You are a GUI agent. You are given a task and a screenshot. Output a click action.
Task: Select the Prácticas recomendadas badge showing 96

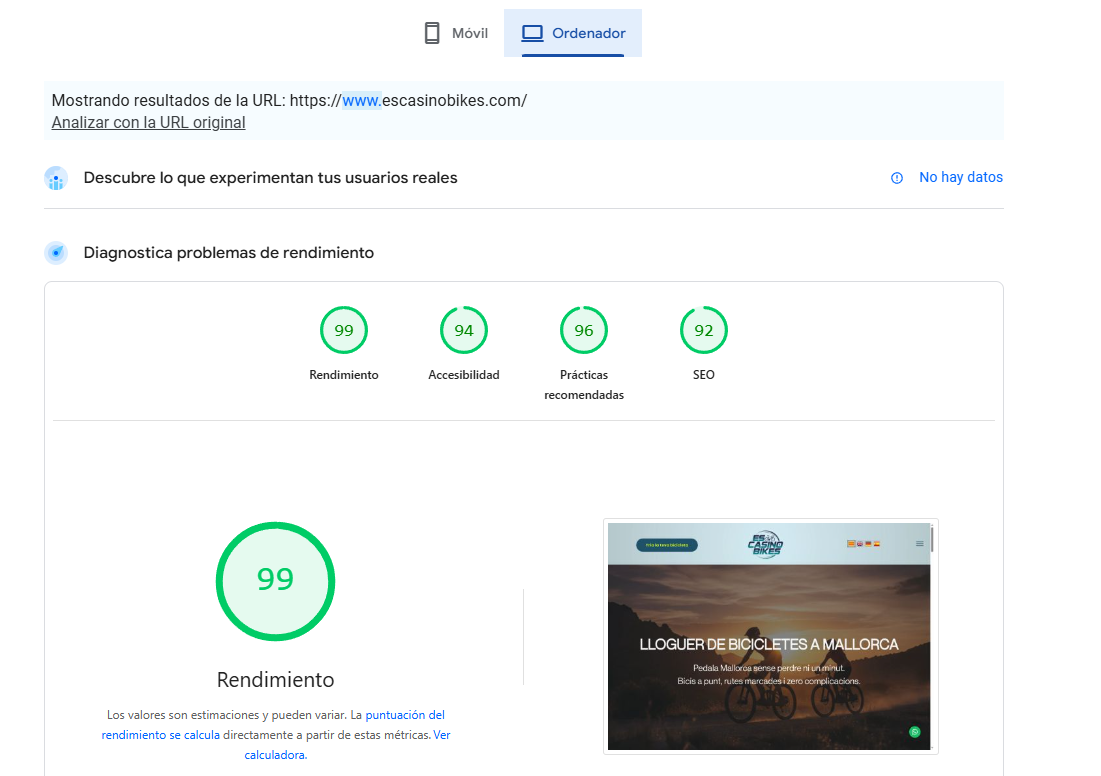583,330
